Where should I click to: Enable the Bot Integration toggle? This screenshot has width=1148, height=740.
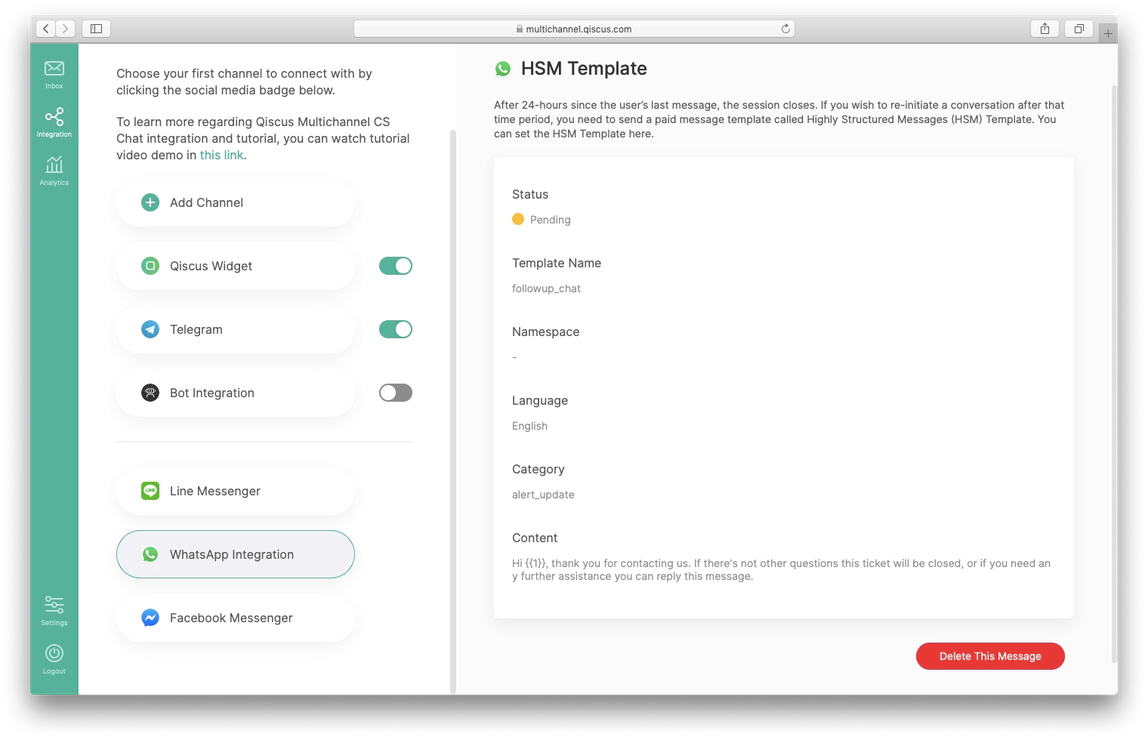point(395,393)
